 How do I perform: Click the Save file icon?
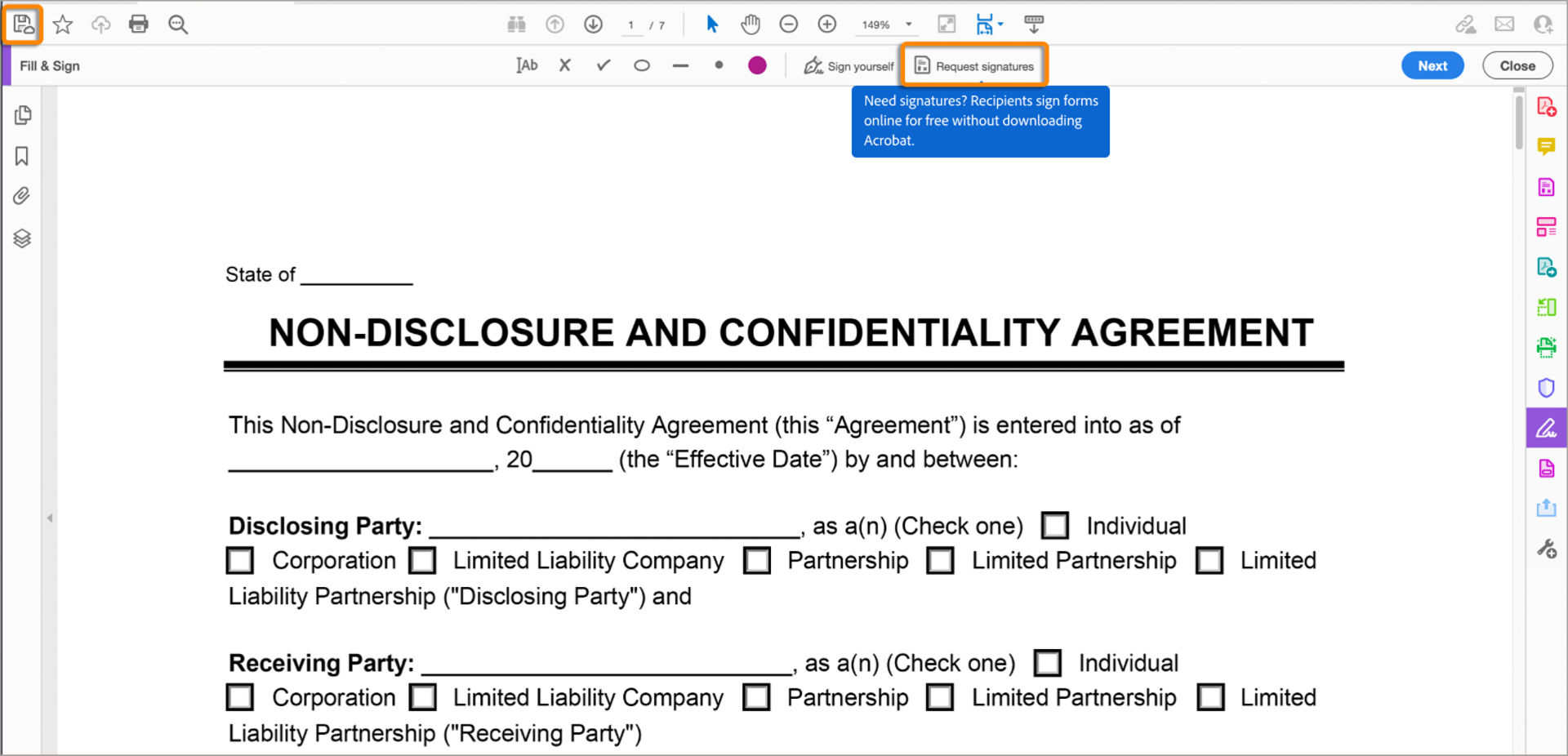pyautogui.click(x=22, y=24)
